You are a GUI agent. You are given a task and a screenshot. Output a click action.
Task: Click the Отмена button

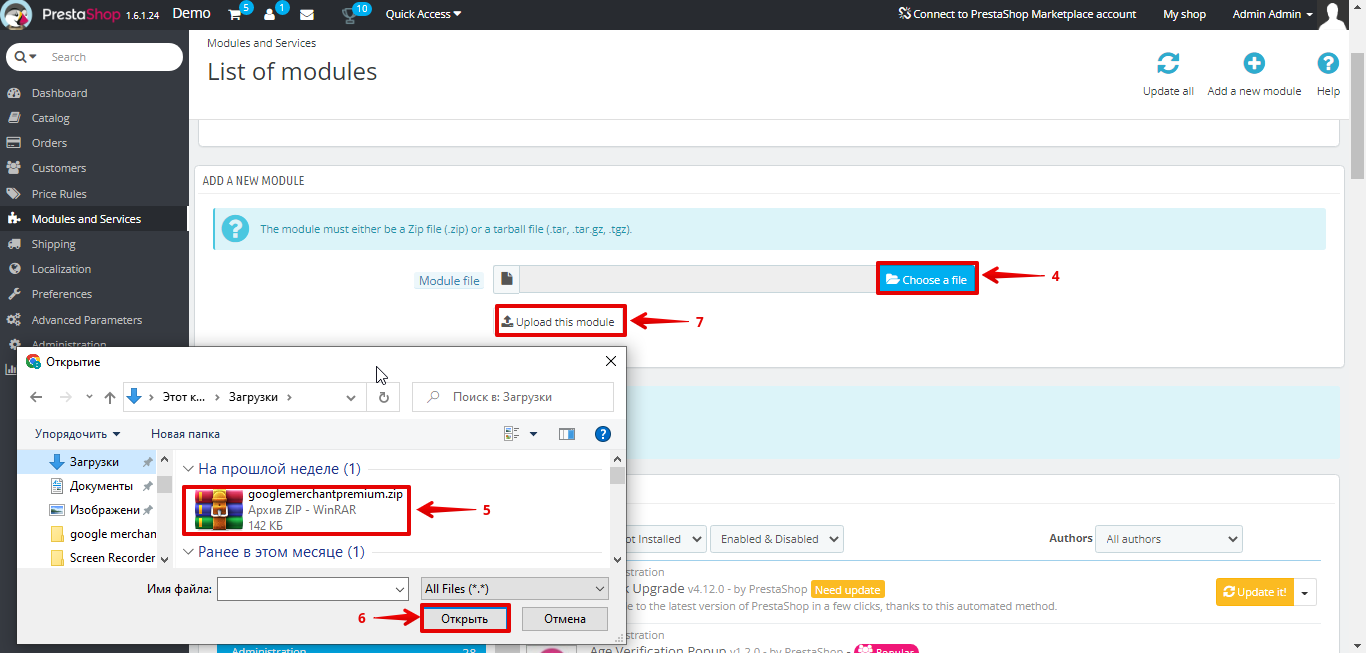click(x=565, y=619)
